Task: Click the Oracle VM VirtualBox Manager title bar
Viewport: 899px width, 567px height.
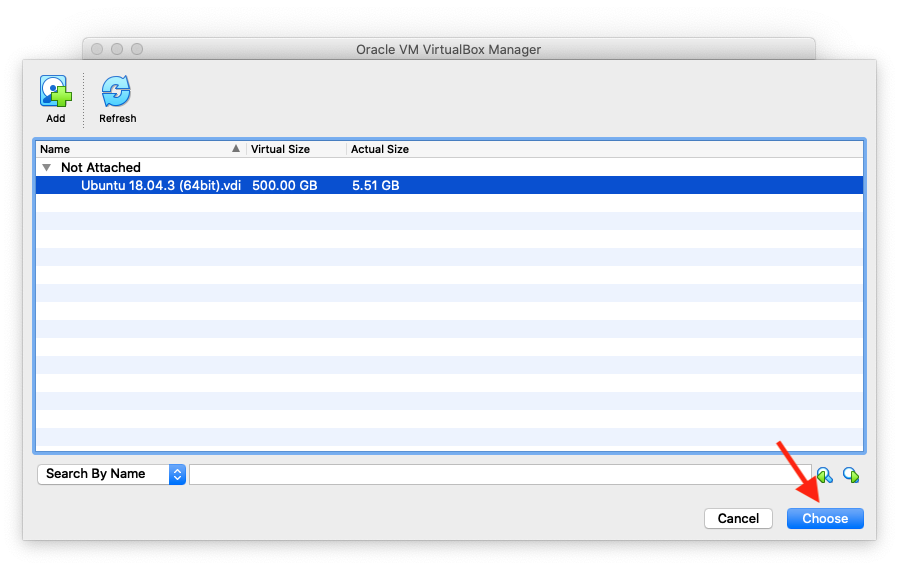Action: tap(448, 49)
